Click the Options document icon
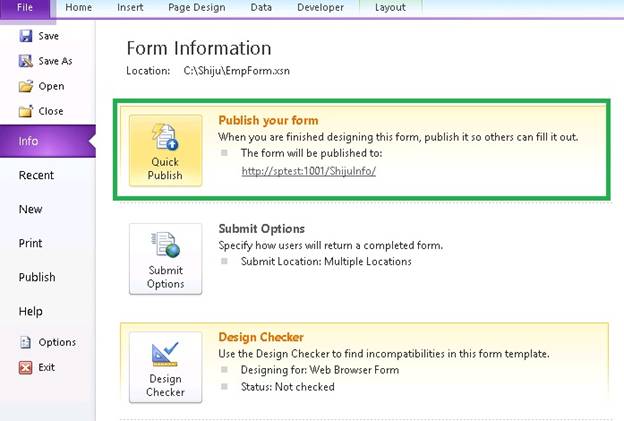This screenshot has height=421, width=624. [25, 342]
